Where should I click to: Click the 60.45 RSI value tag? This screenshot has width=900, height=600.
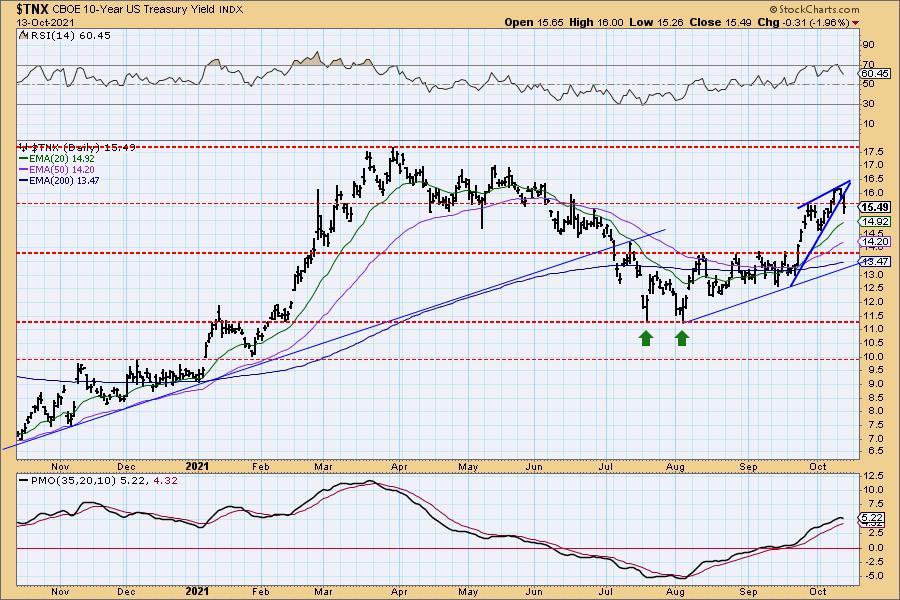876,73
